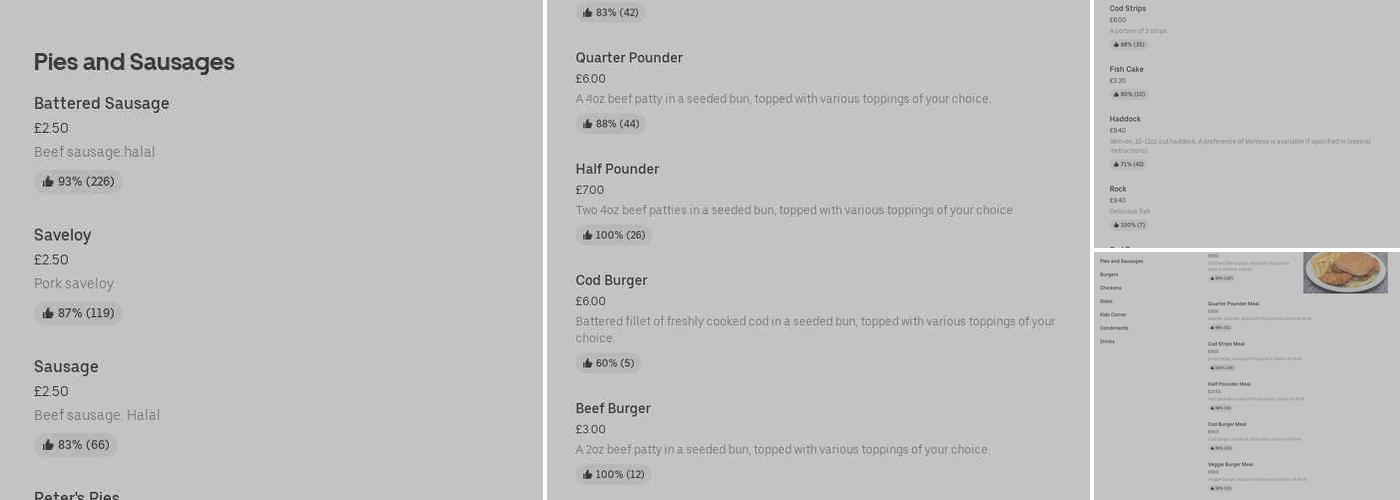Viewport: 1400px width, 500px height.
Task: Click the Pies and Sausages section heading
Action: click(134, 62)
